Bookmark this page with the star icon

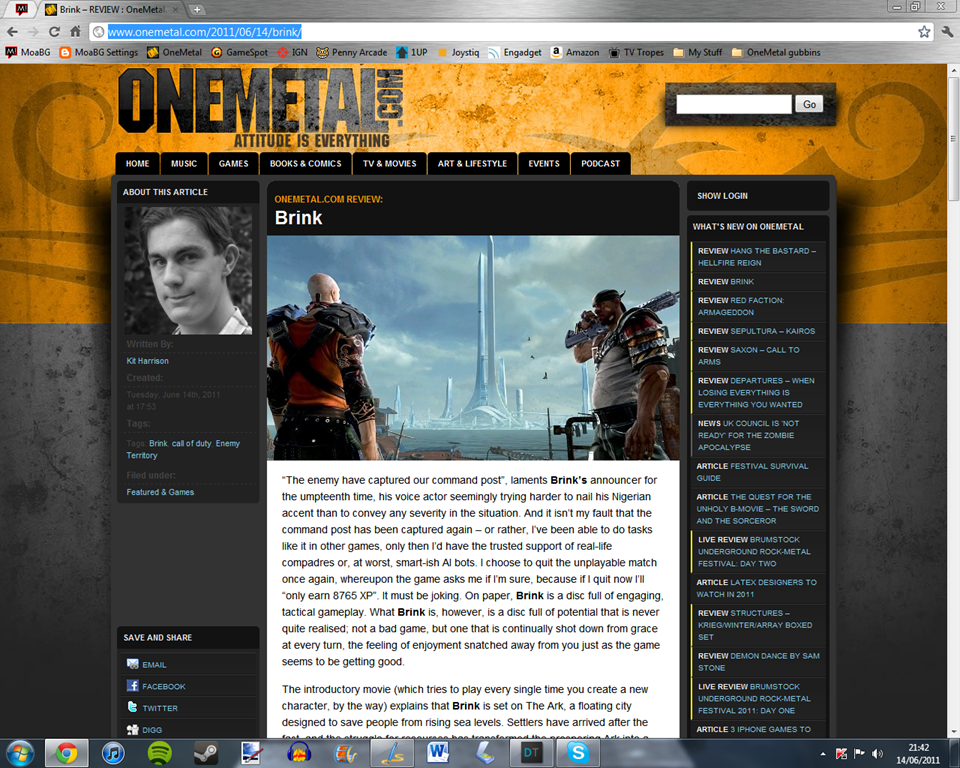click(924, 32)
